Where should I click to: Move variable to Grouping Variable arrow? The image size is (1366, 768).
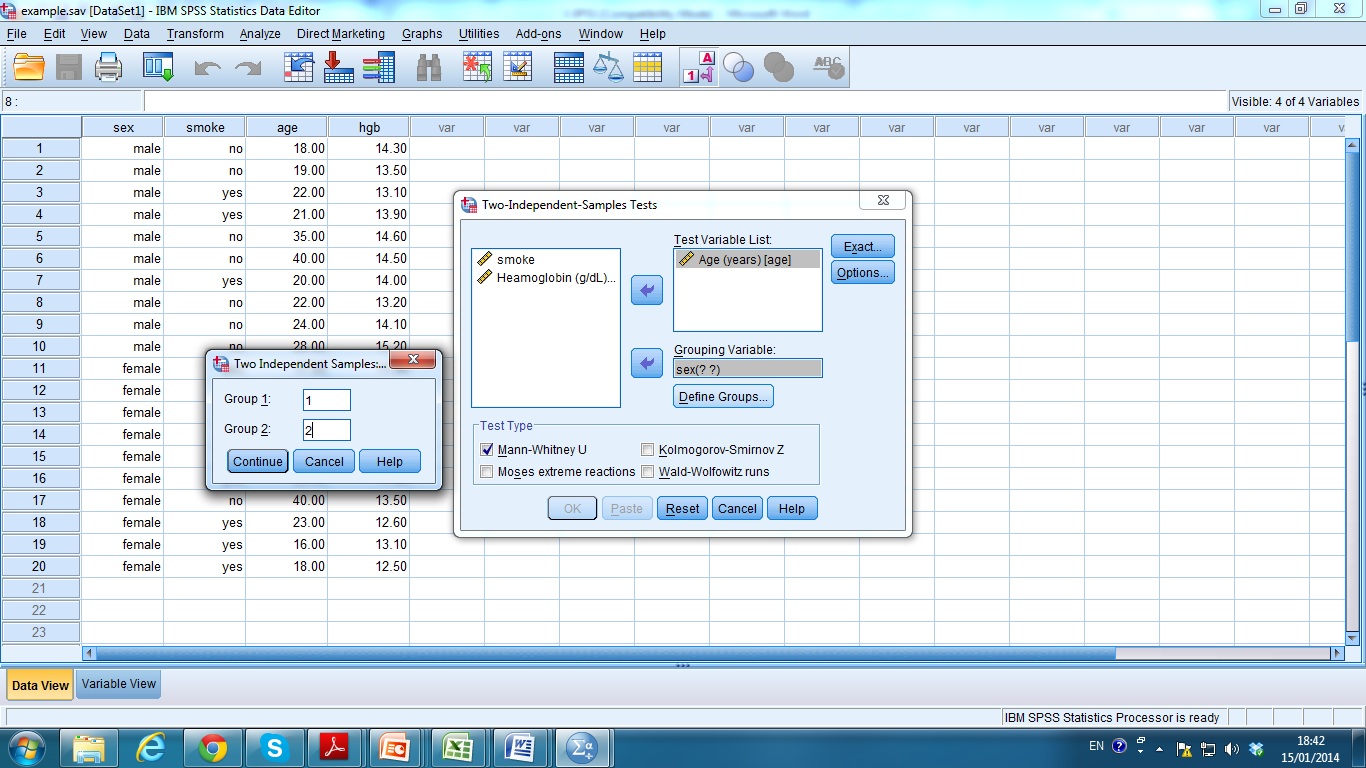(647, 363)
